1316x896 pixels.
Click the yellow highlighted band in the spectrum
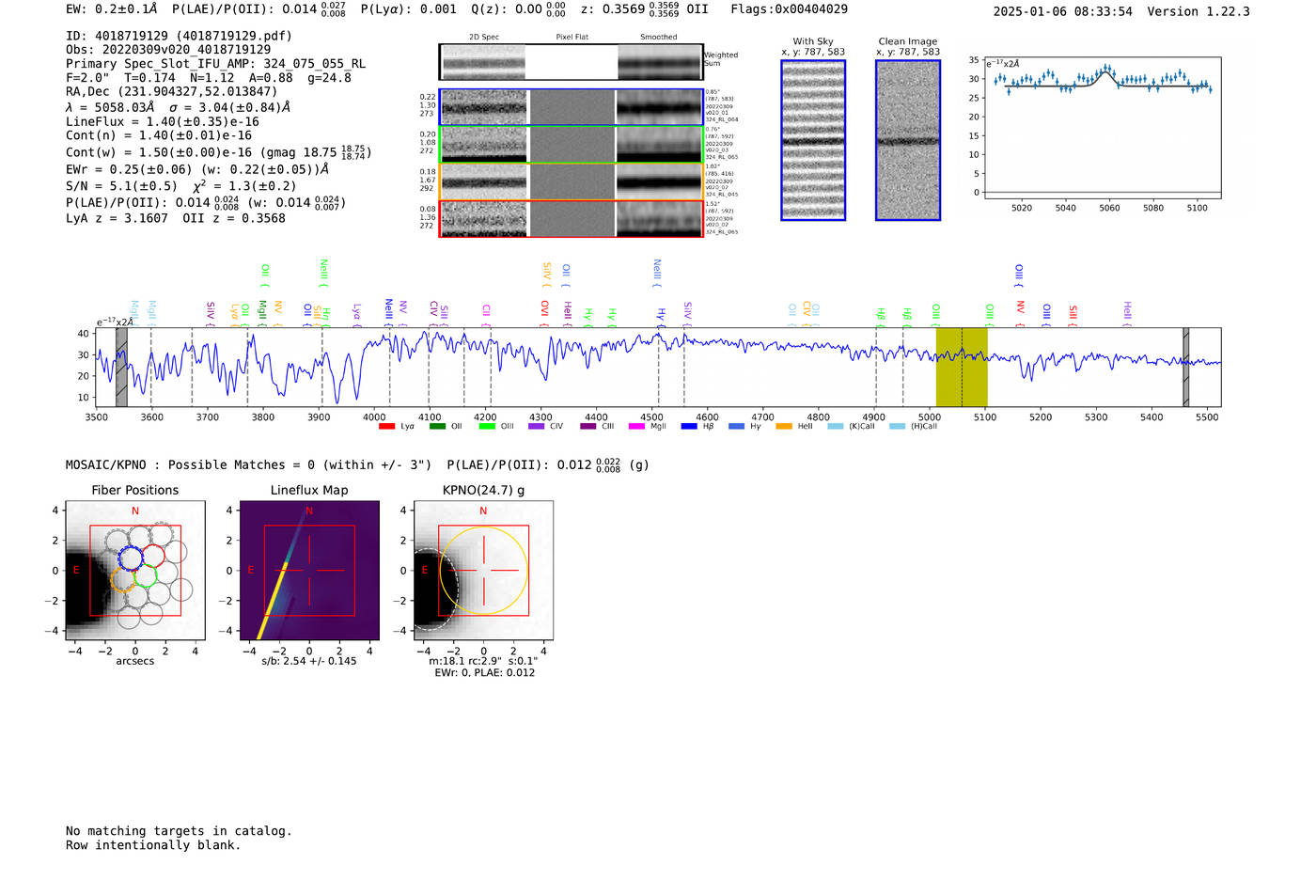pos(962,367)
